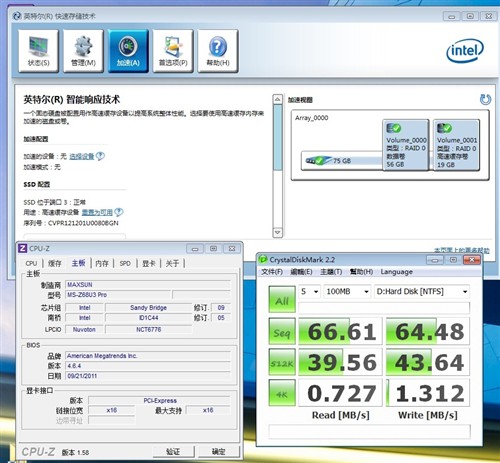Select the 加速(A) accelerate toolbar button
Screen dimensions: 500x463
pos(128,51)
